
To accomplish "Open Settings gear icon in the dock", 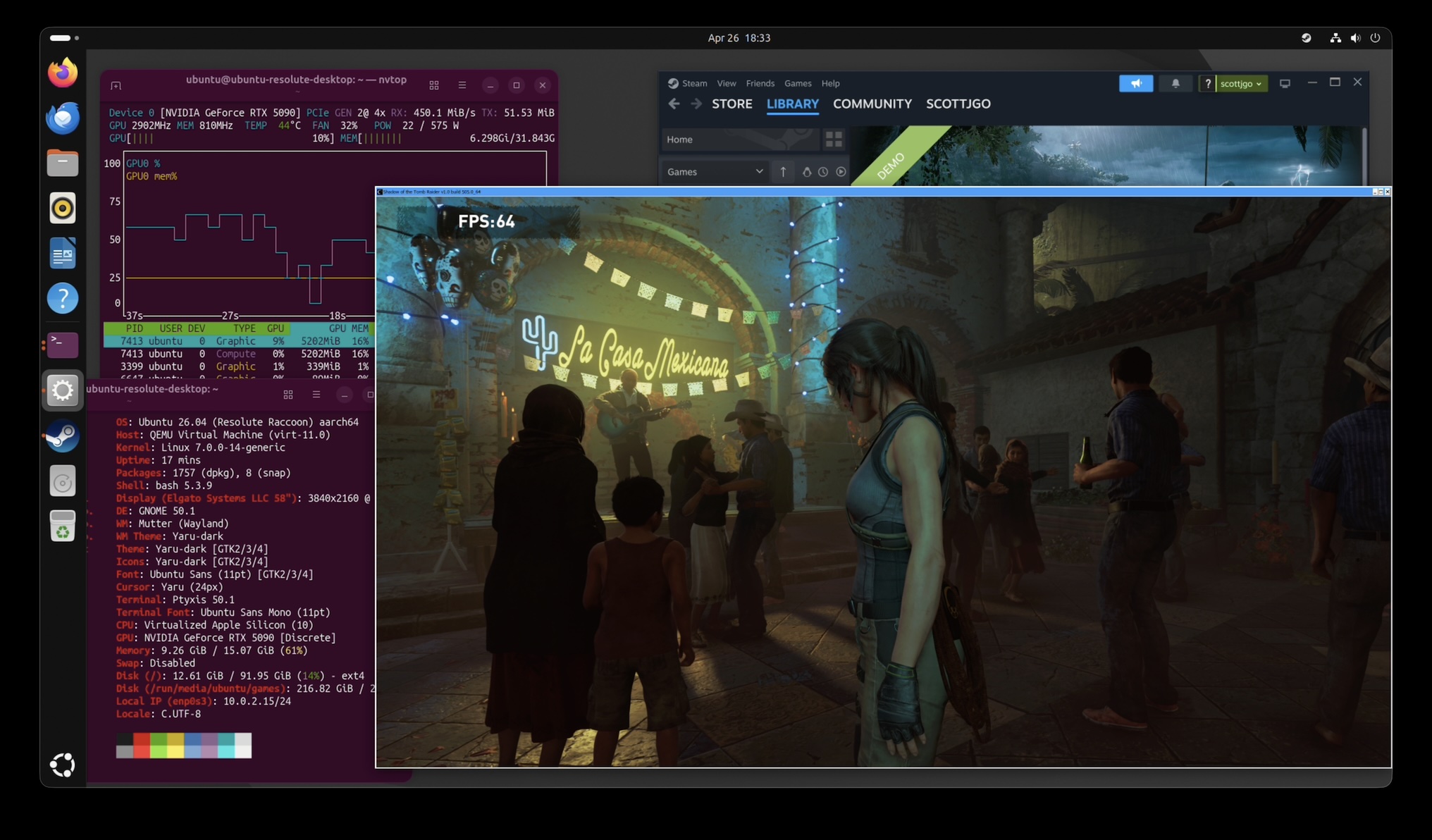I will pyautogui.click(x=63, y=390).
